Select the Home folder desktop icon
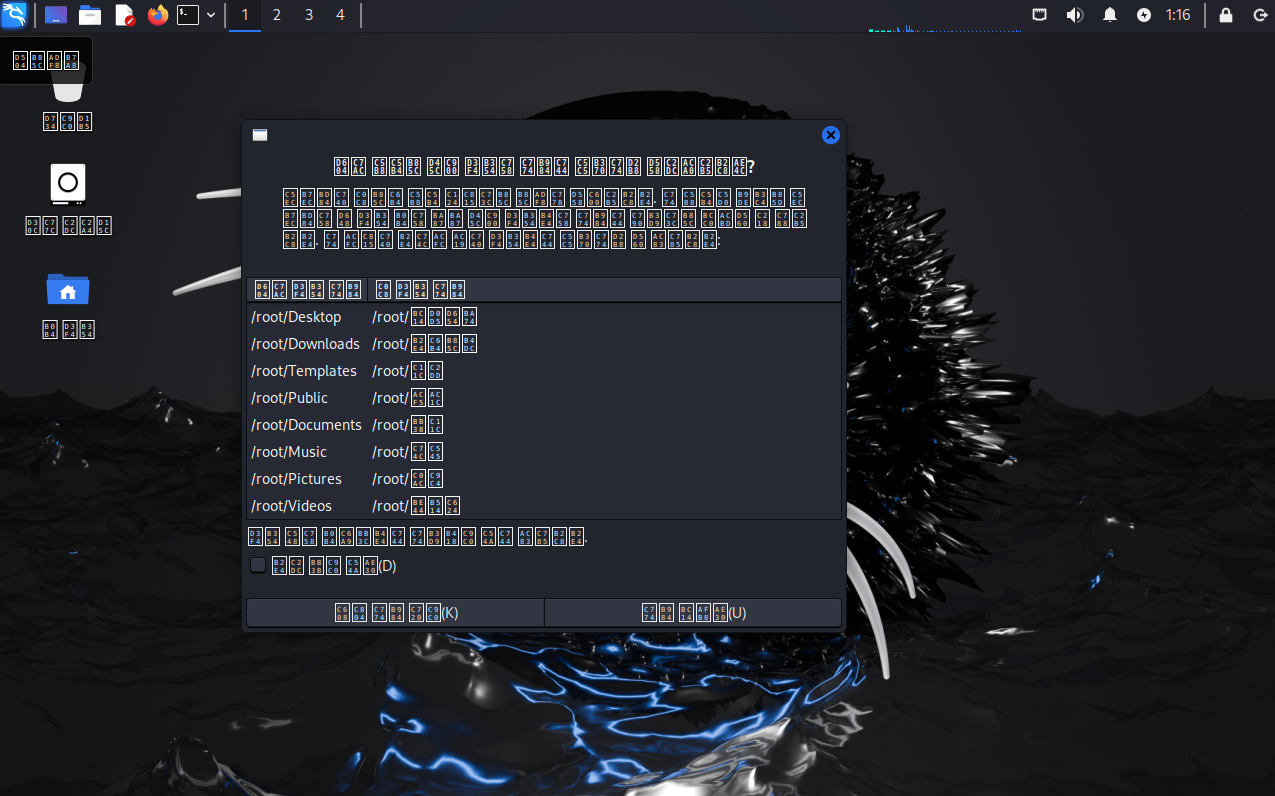This screenshot has width=1275, height=796. (x=68, y=304)
